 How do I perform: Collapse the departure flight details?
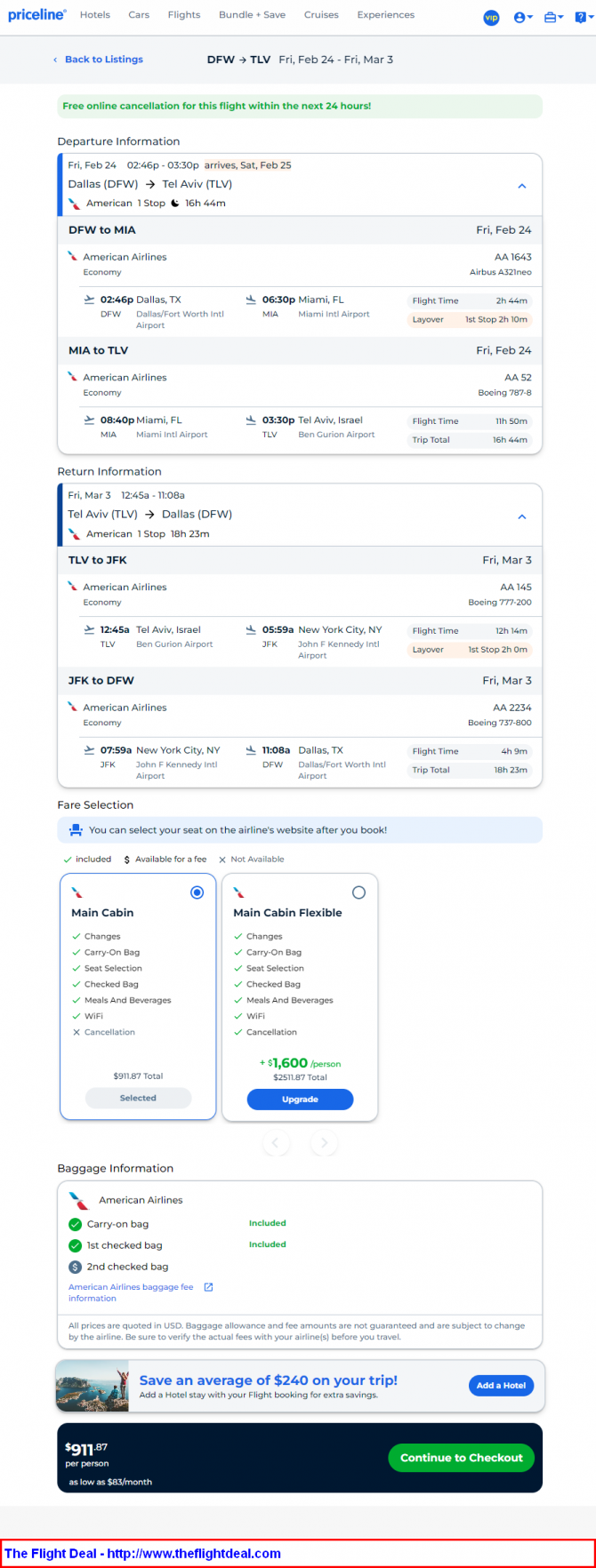[522, 187]
